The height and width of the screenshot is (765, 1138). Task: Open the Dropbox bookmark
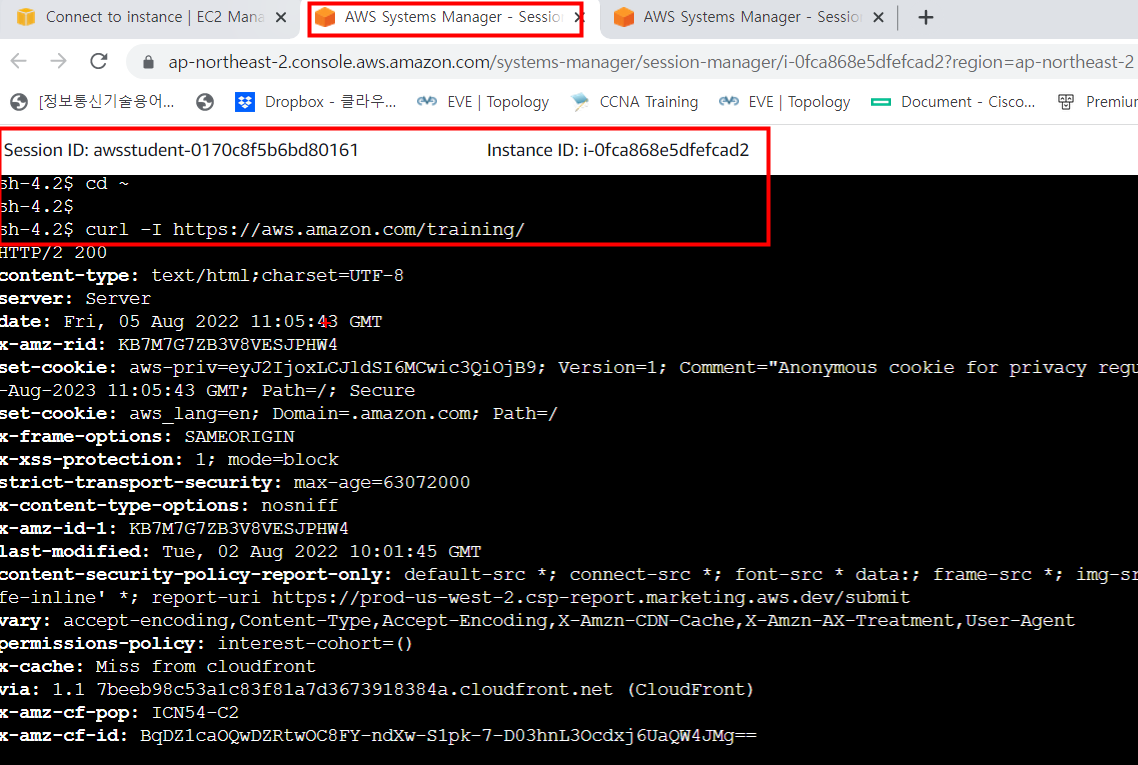coord(316,102)
